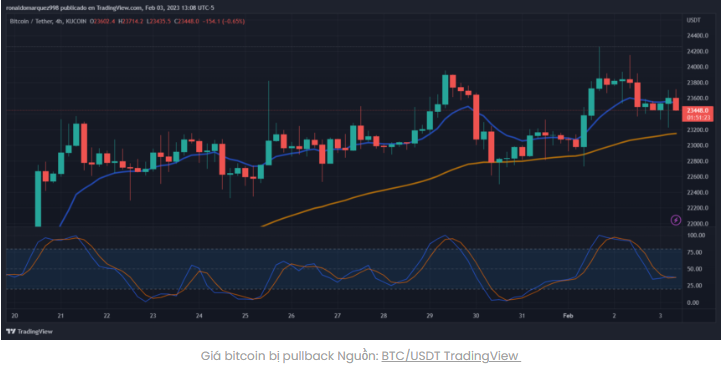Select the 22400.0 price axis label
Screen dimensions: 722x371
pos(698,192)
